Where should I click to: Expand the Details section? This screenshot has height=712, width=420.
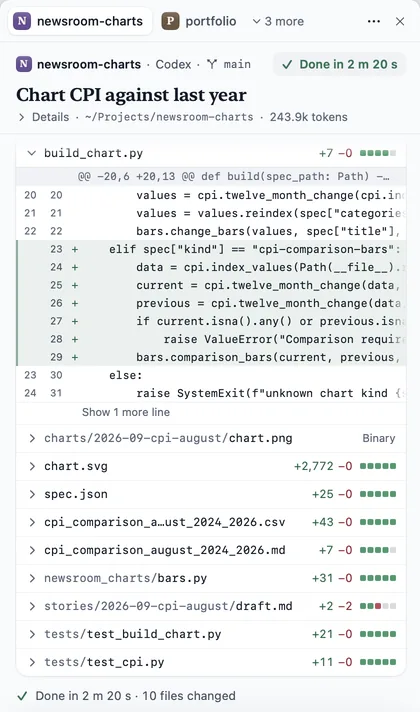click(44, 117)
